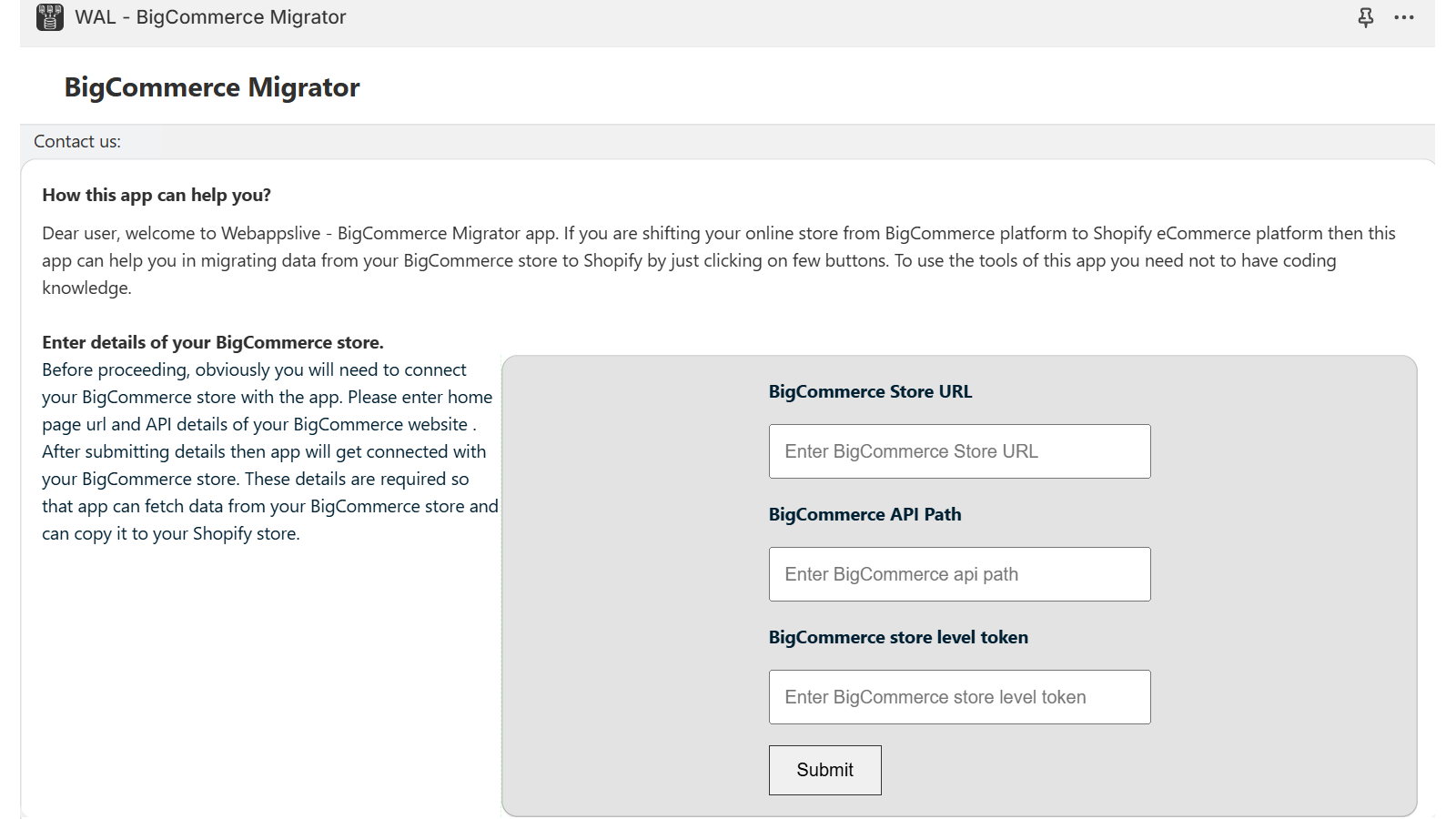
Task: Pin the app using the pin icon
Action: pyautogui.click(x=1365, y=17)
